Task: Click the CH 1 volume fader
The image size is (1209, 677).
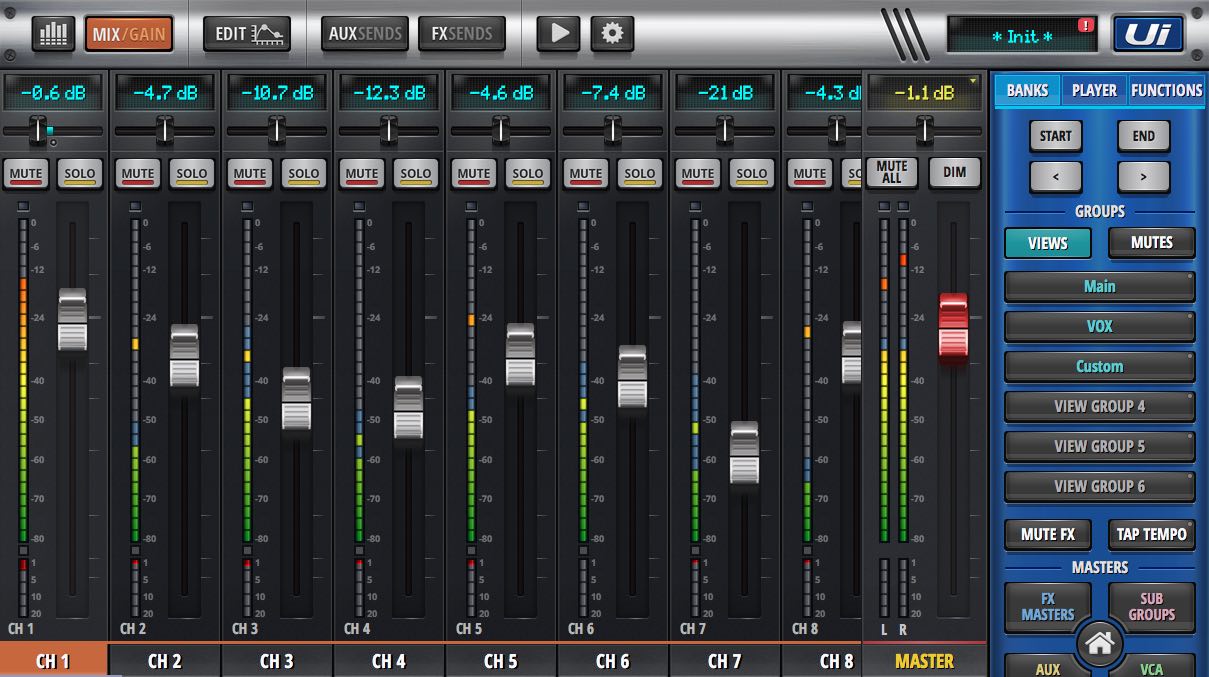Action: pyautogui.click(x=73, y=319)
